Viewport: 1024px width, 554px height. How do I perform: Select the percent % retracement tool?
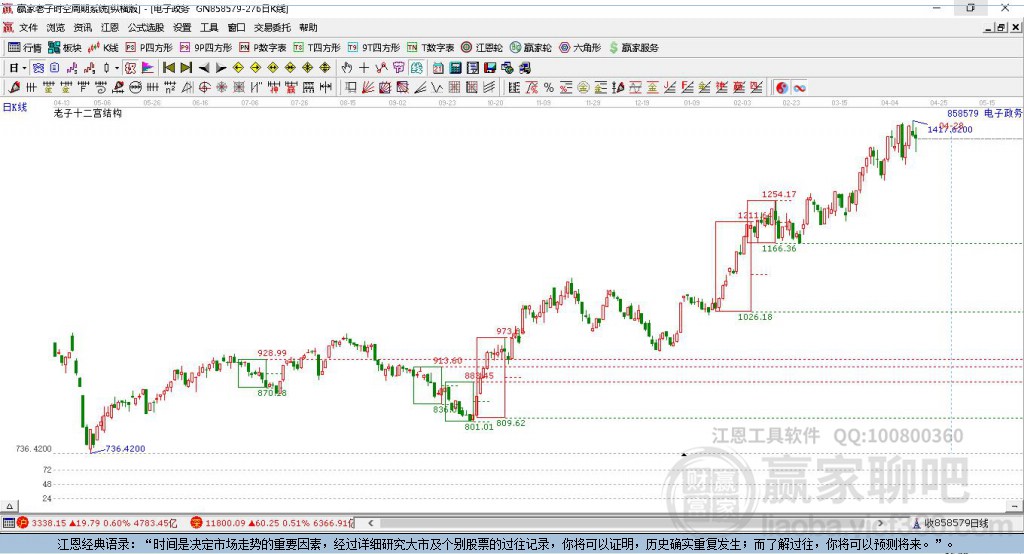click(549, 88)
